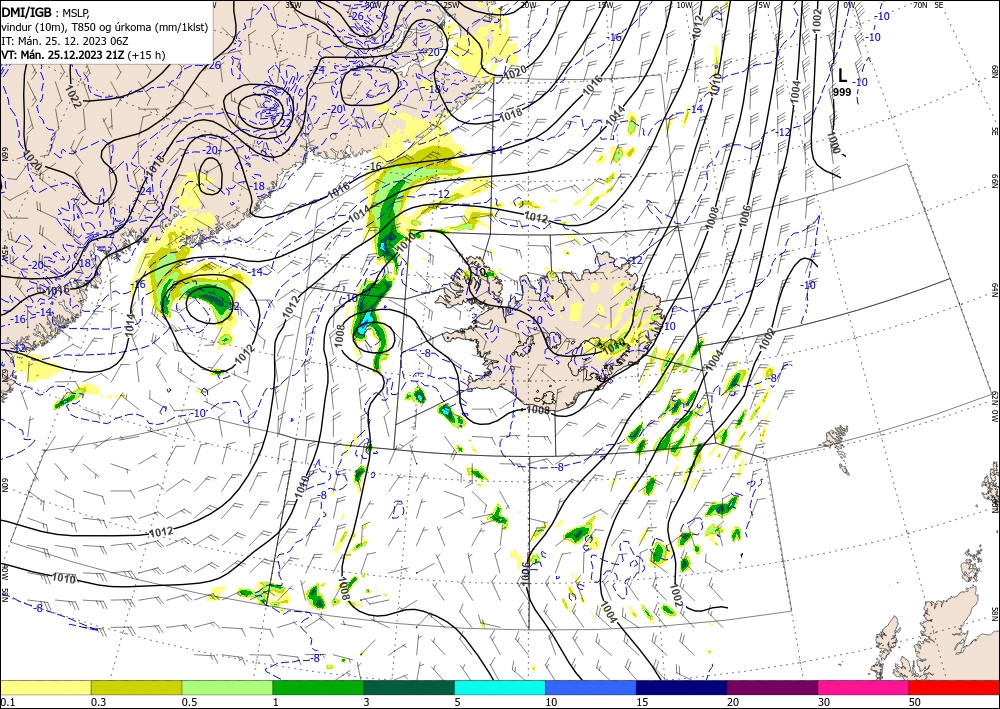
Task: Choose the navy 15–20 legend swatch
Action: point(682,687)
